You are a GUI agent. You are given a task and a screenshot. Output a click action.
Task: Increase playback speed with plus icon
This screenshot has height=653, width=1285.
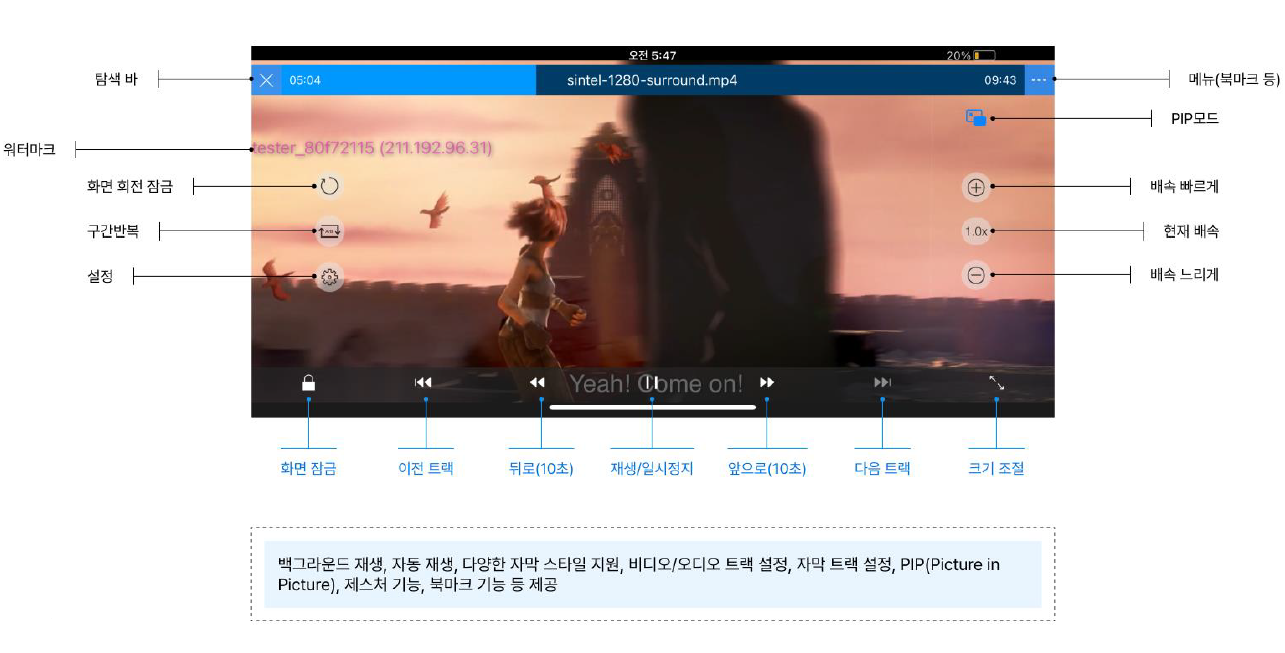[x=976, y=187]
